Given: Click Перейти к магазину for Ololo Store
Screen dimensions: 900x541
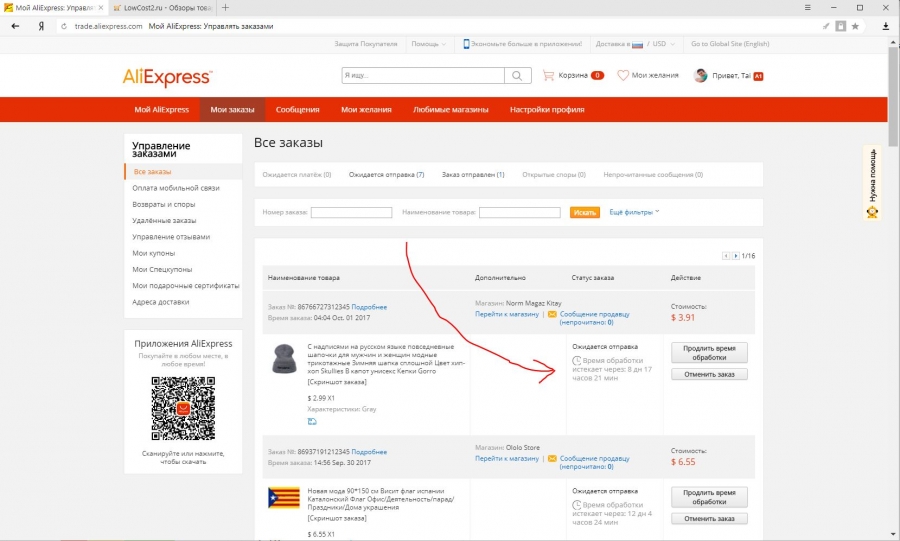Looking at the screenshot, I should click(507, 459).
